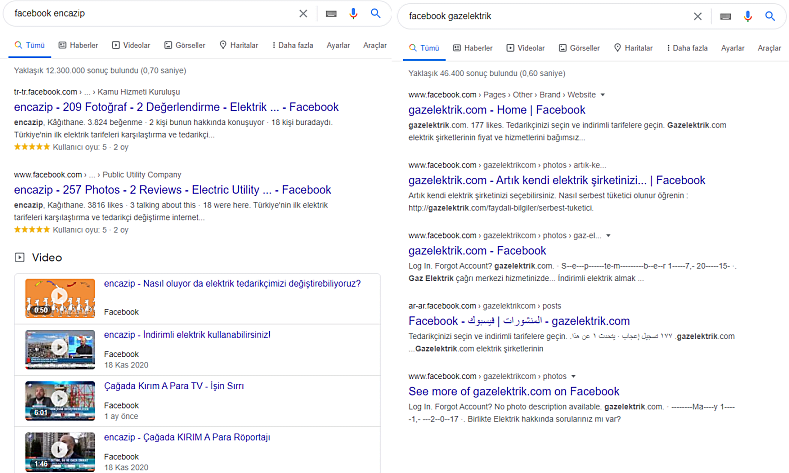Select Tümü tab in encazip results
Viewport: 789px width, 473px height.
pyautogui.click(x=30, y=45)
